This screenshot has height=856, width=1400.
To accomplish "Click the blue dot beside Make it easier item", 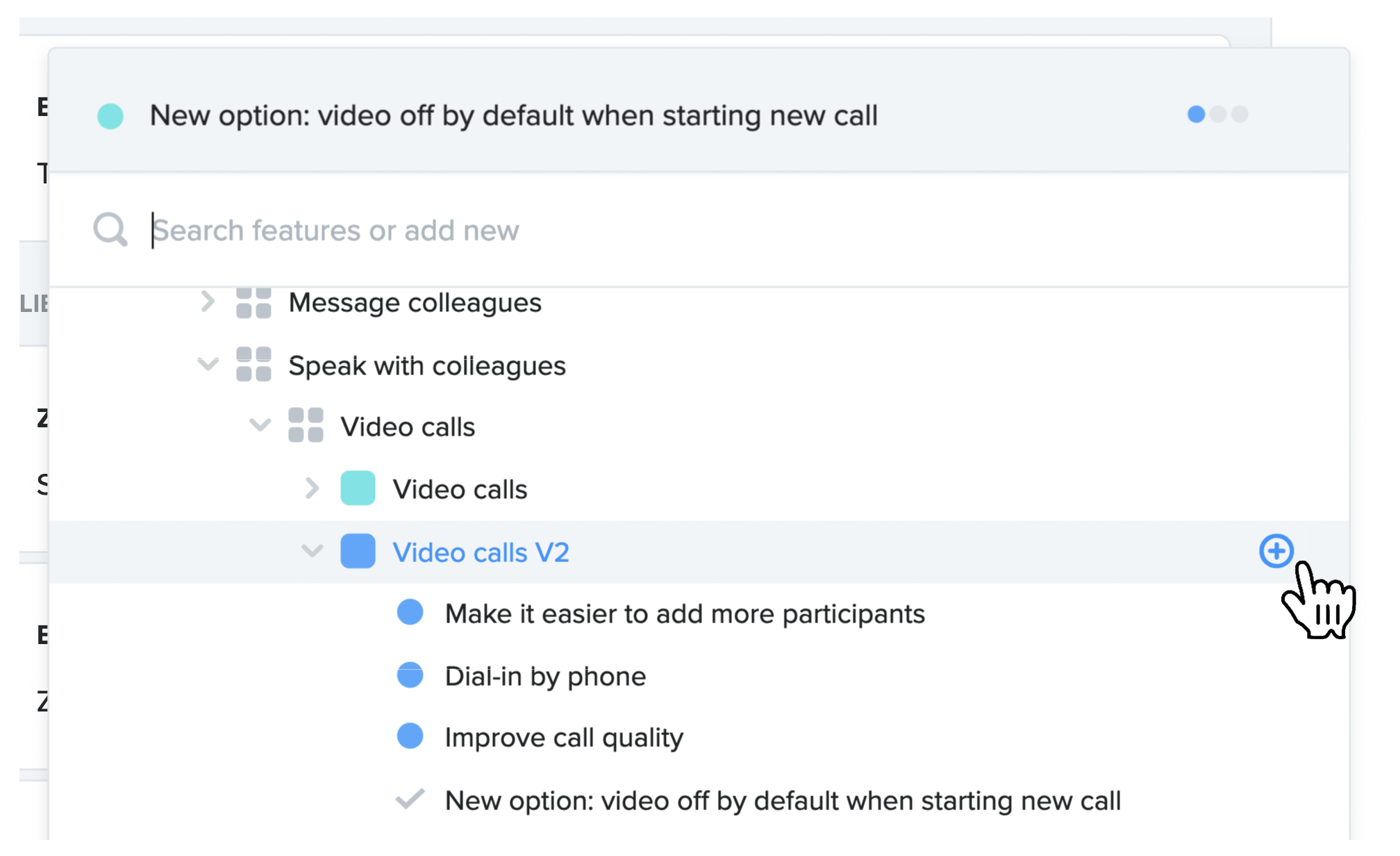I will tap(410, 613).
